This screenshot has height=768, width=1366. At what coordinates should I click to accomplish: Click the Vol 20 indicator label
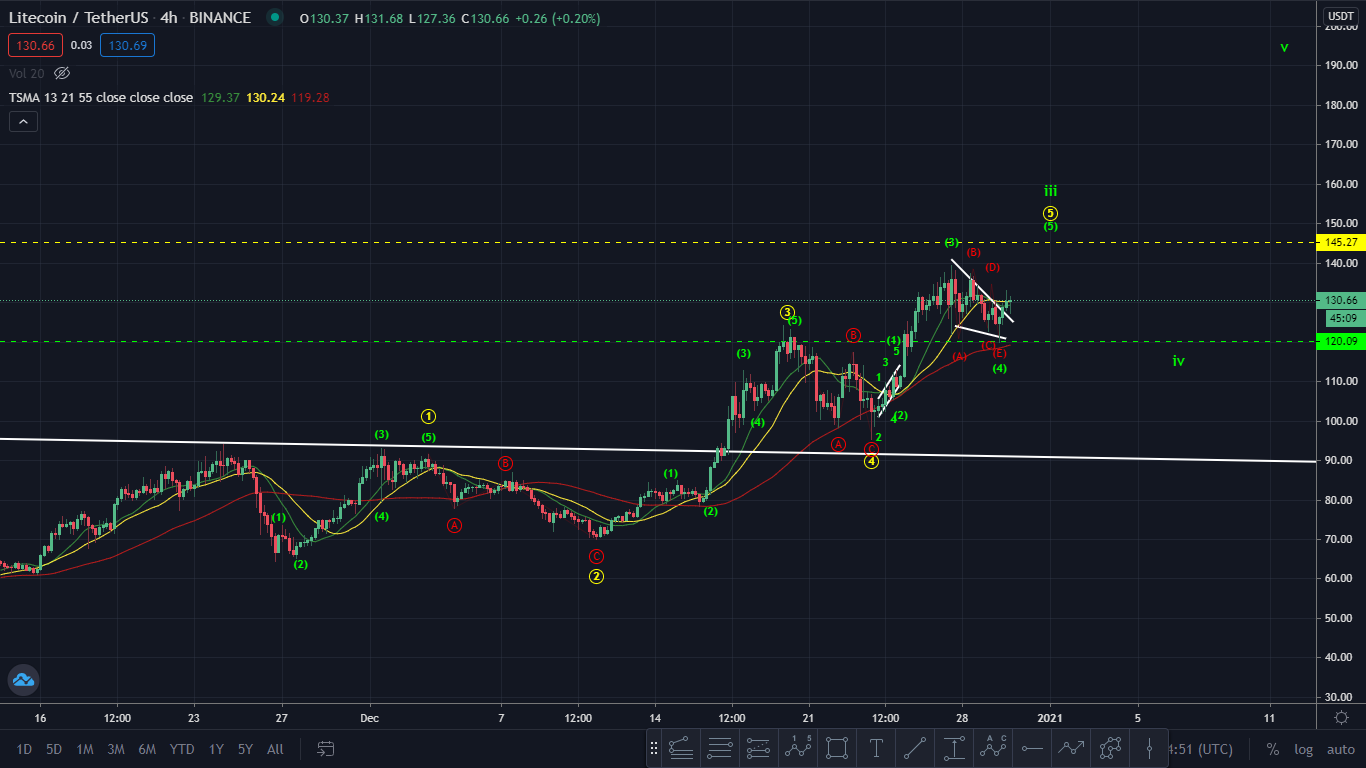(x=27, y=73)
